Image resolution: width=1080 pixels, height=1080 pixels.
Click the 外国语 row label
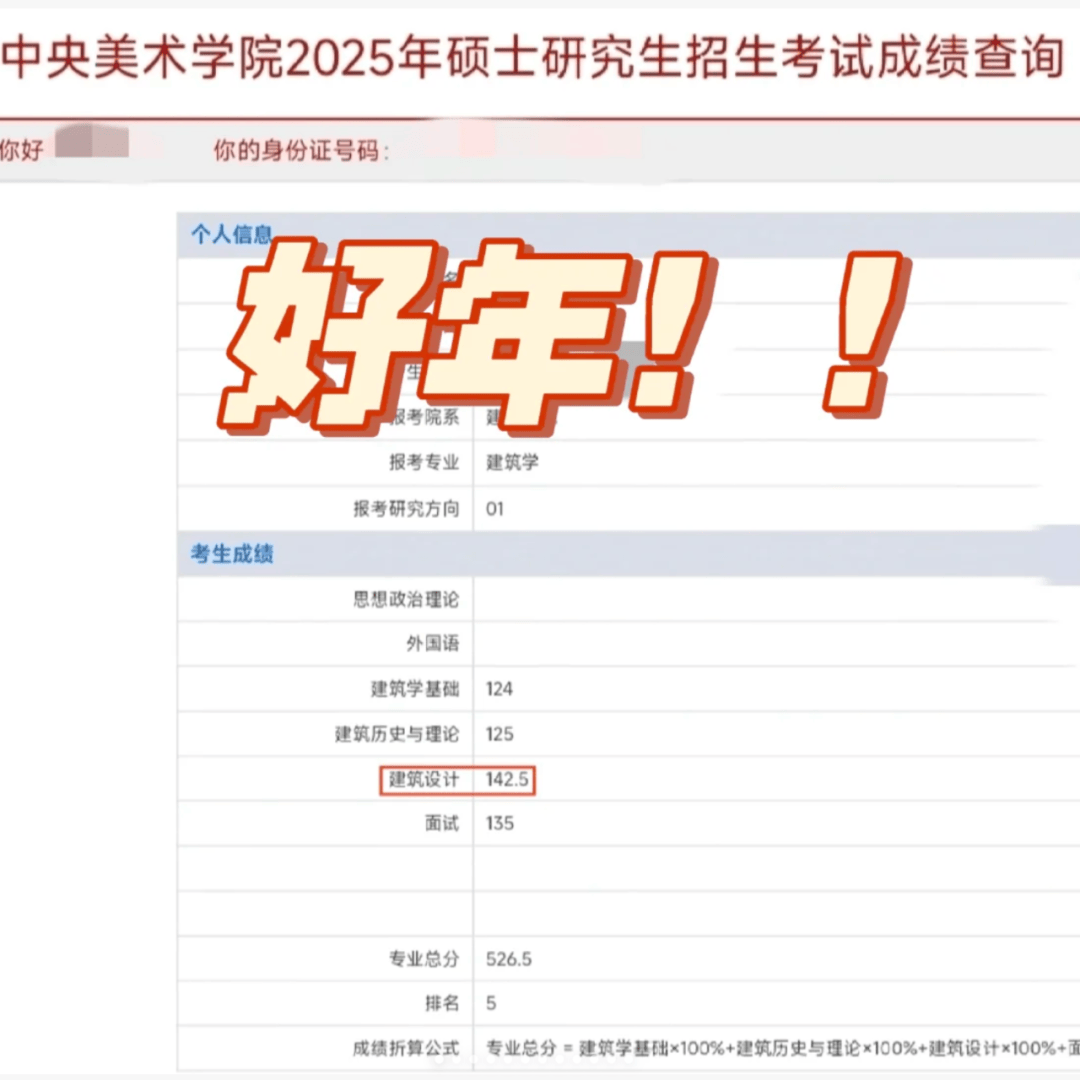(x=433, y=643)
